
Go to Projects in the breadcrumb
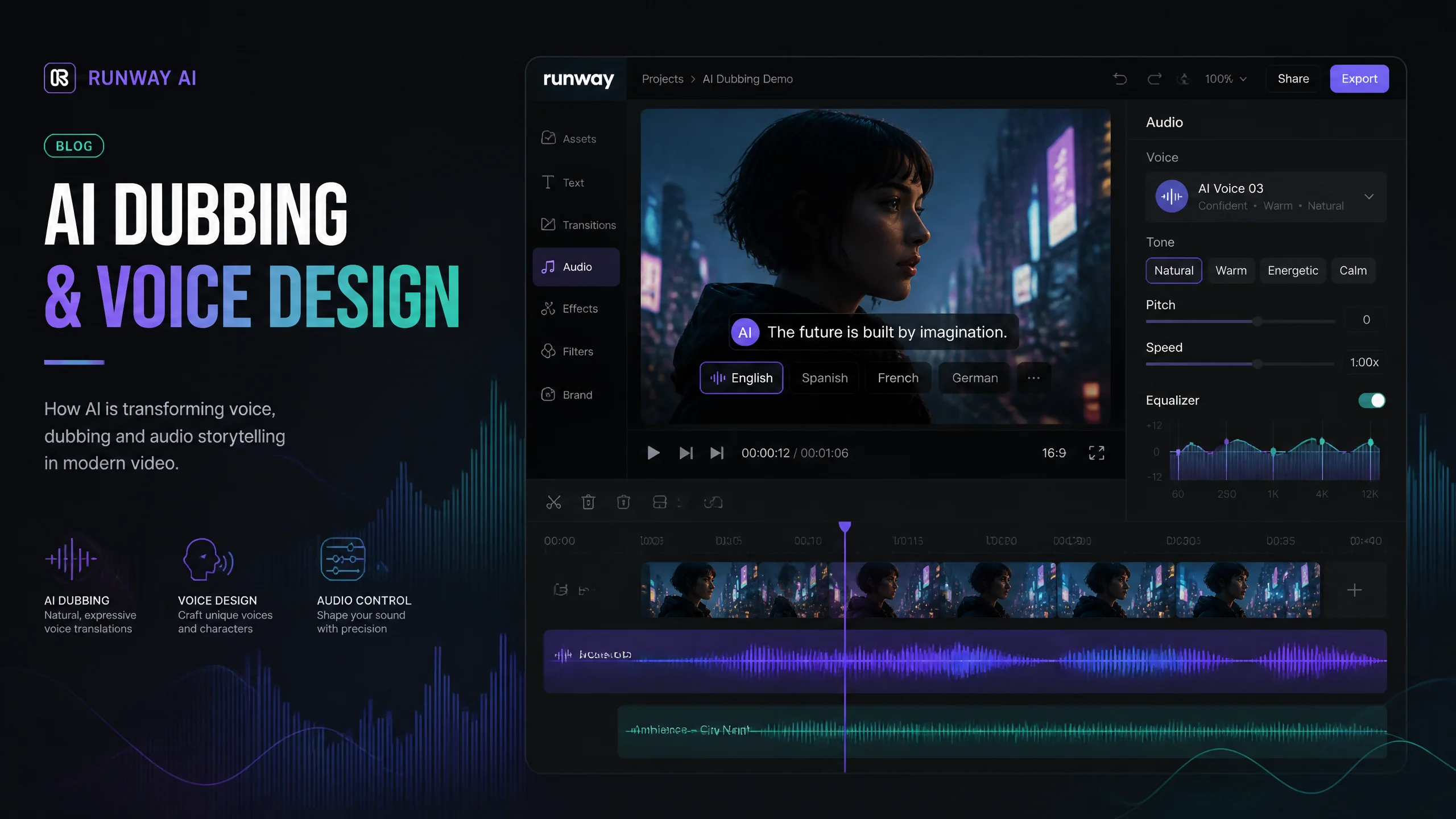pos(663,79)
